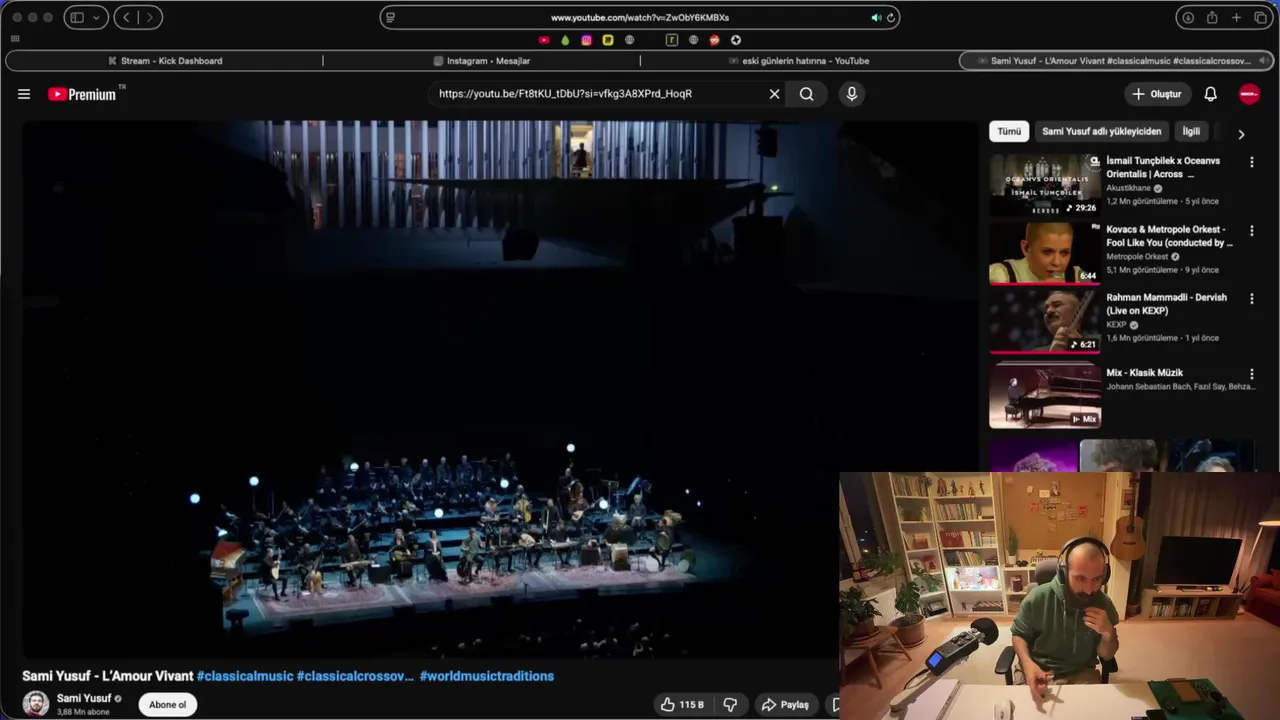Image resolution: width=1280 pixels, height=720 pixels.
Task: Open the Akustikhane channel name
Action: tap(1128, 188)
